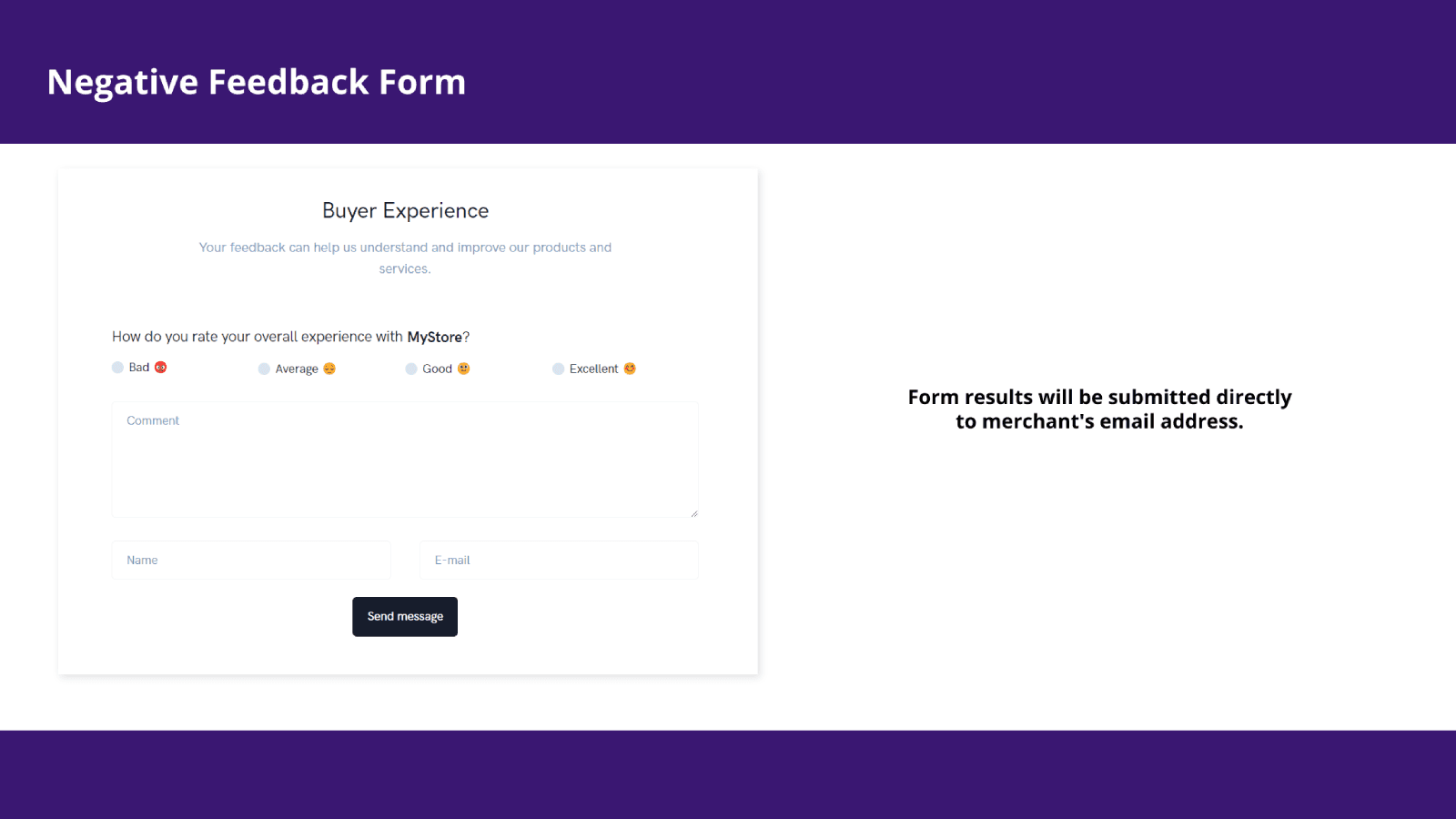Click the Comment box resize handle

click(x=694, y=513)
